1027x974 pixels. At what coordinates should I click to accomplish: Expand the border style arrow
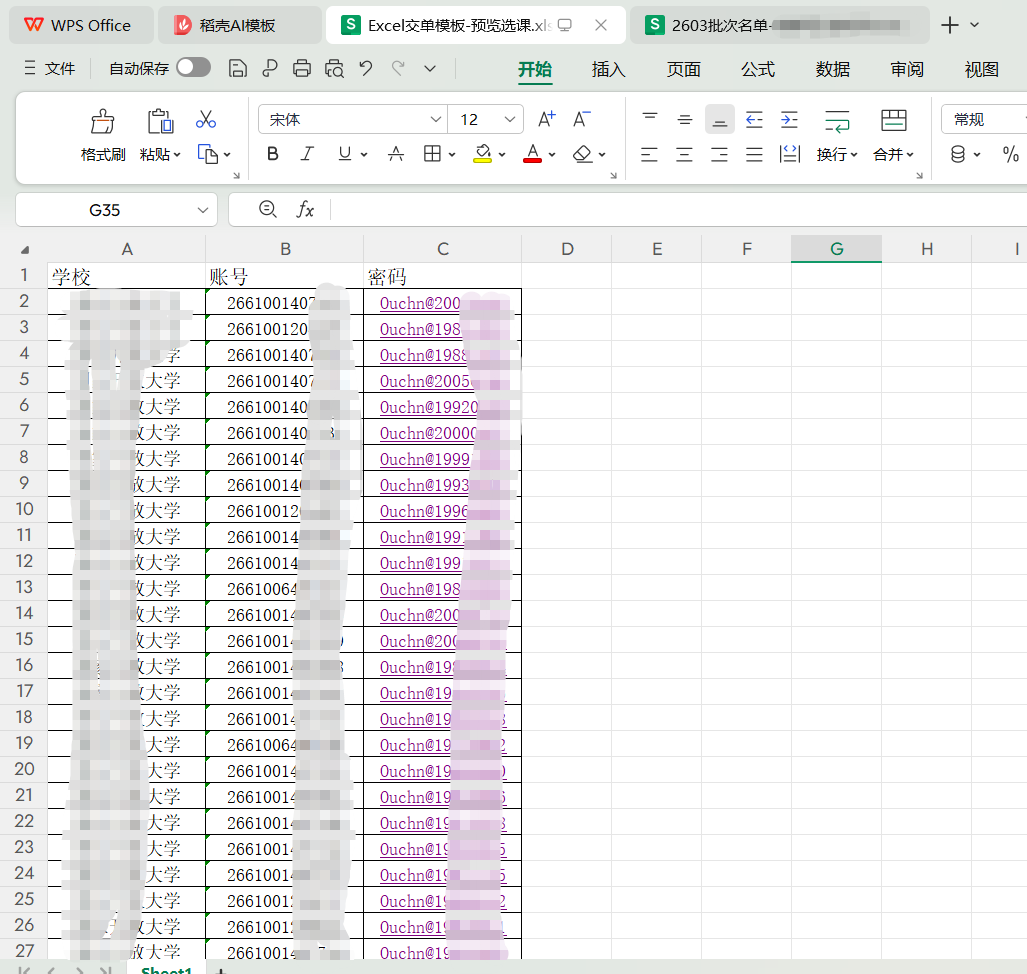[x=452, y=155]
